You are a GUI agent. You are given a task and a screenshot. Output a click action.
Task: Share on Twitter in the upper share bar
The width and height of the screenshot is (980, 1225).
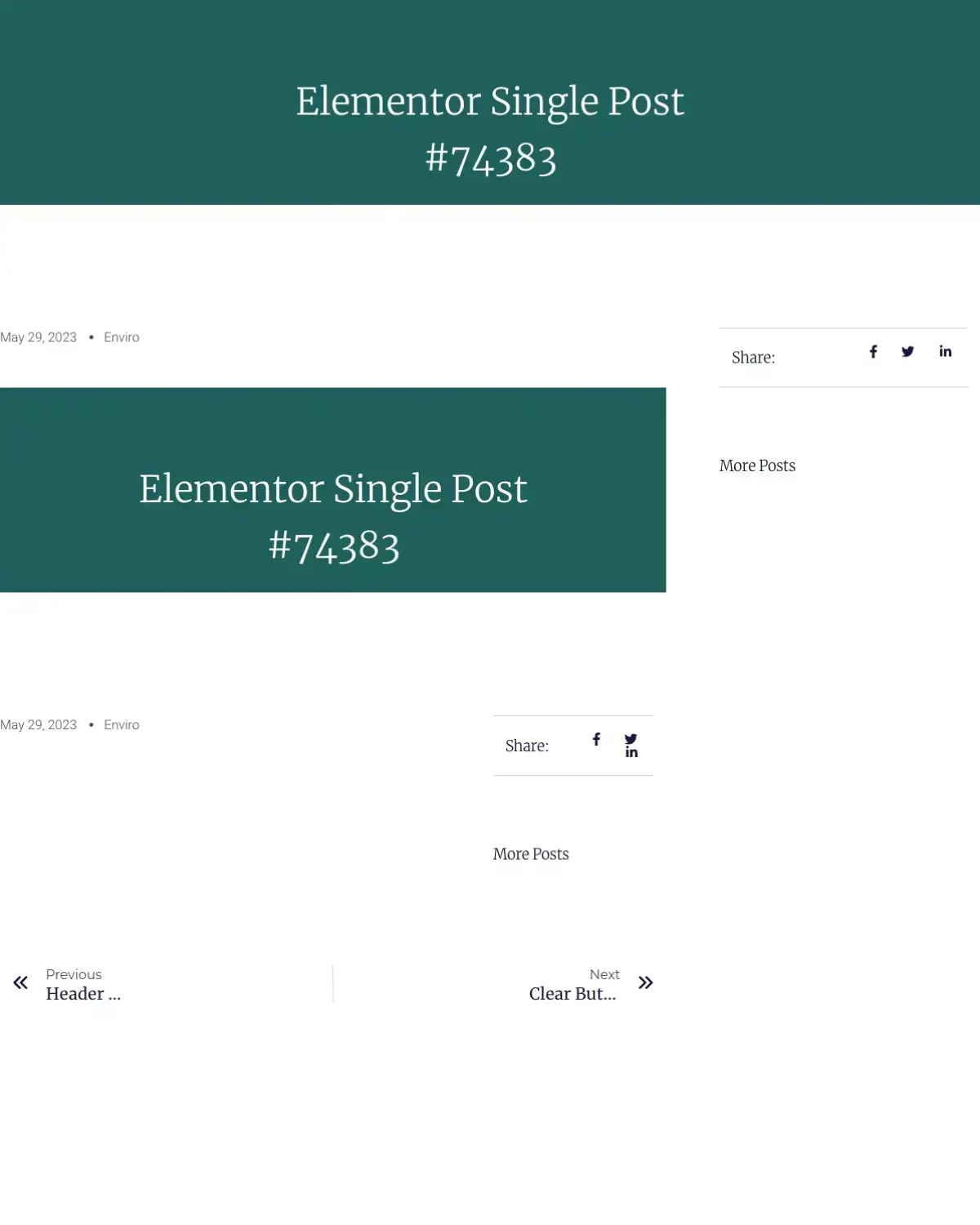[907, 351]
